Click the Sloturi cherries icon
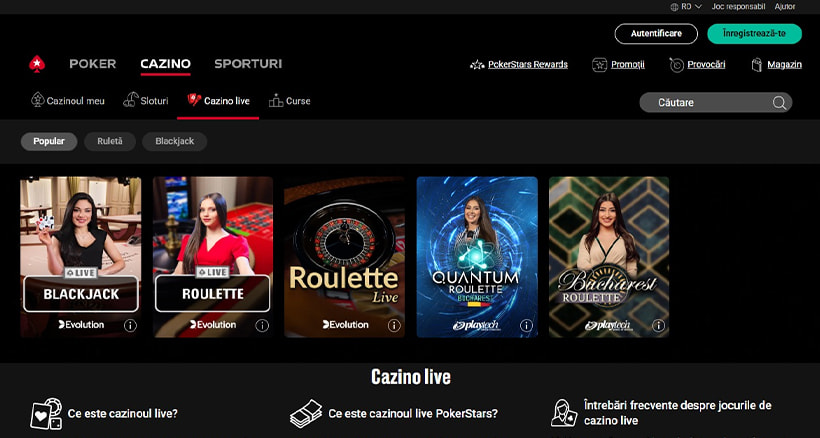 130,100
